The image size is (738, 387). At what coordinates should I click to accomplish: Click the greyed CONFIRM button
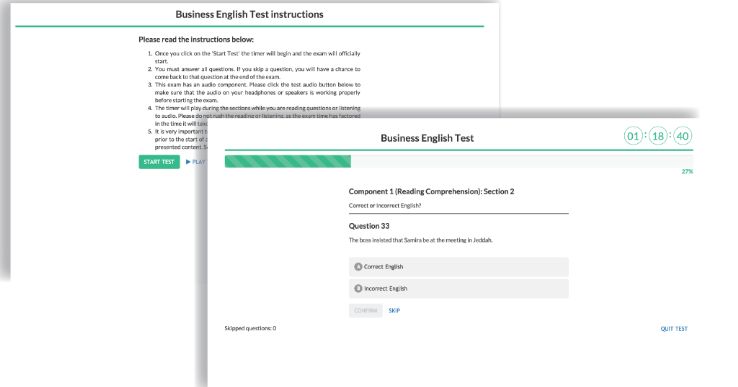click(366, 311)
